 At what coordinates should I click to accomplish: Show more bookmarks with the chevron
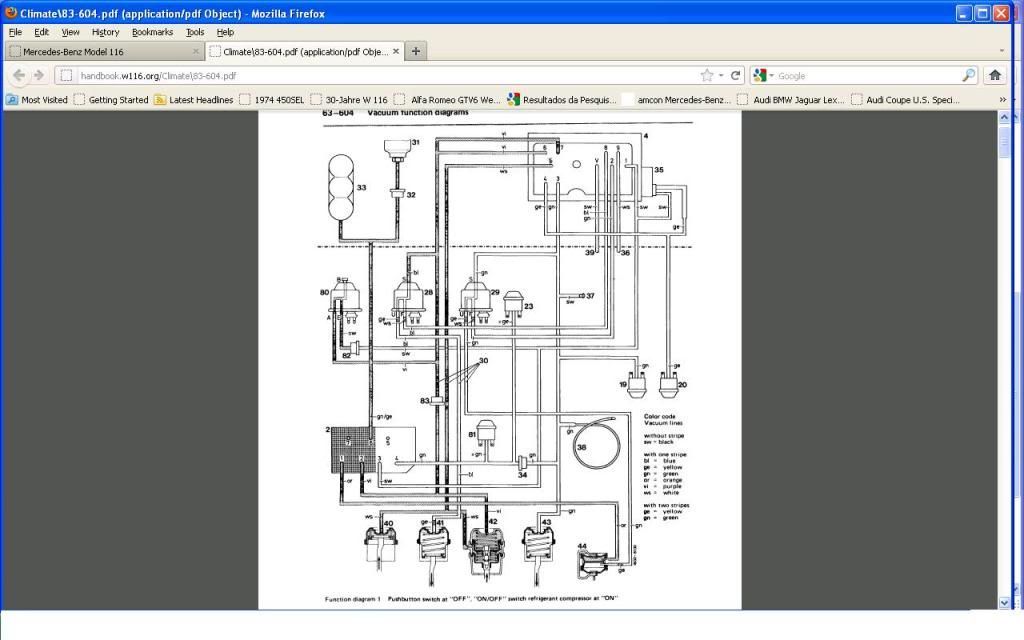(x=1003, y=100)
